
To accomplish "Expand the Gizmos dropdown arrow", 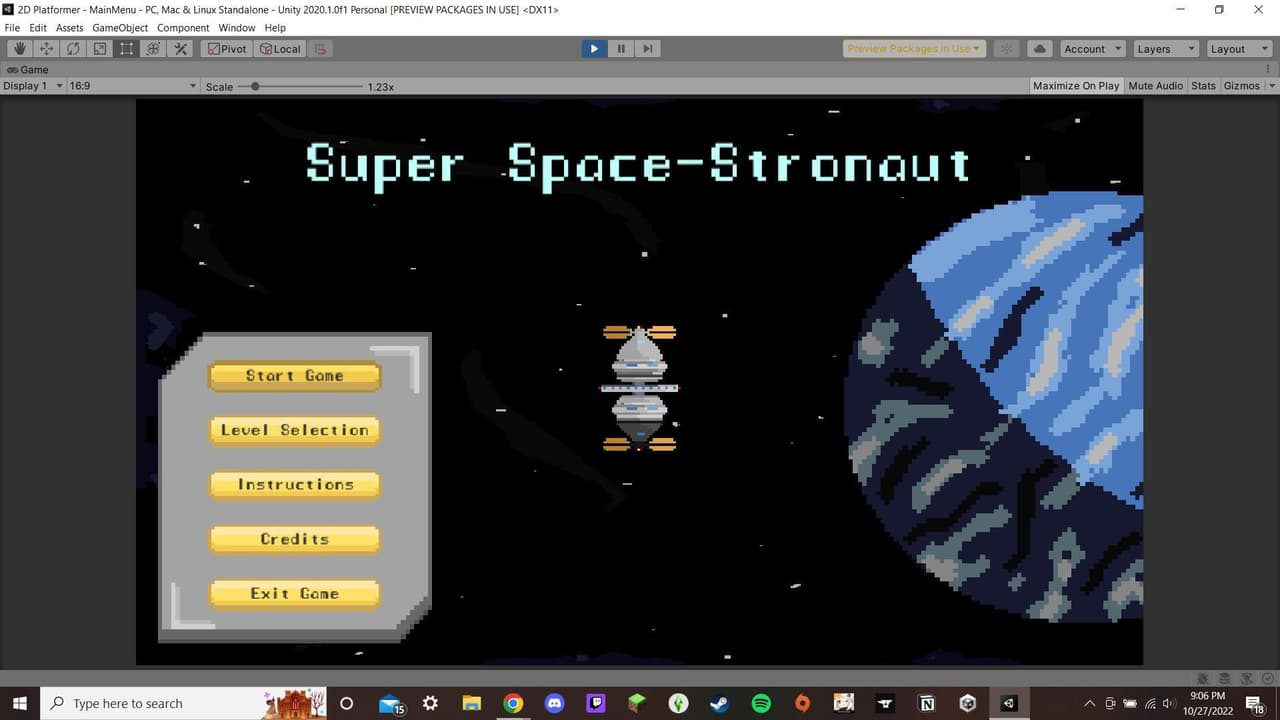I will (1270, 86).
